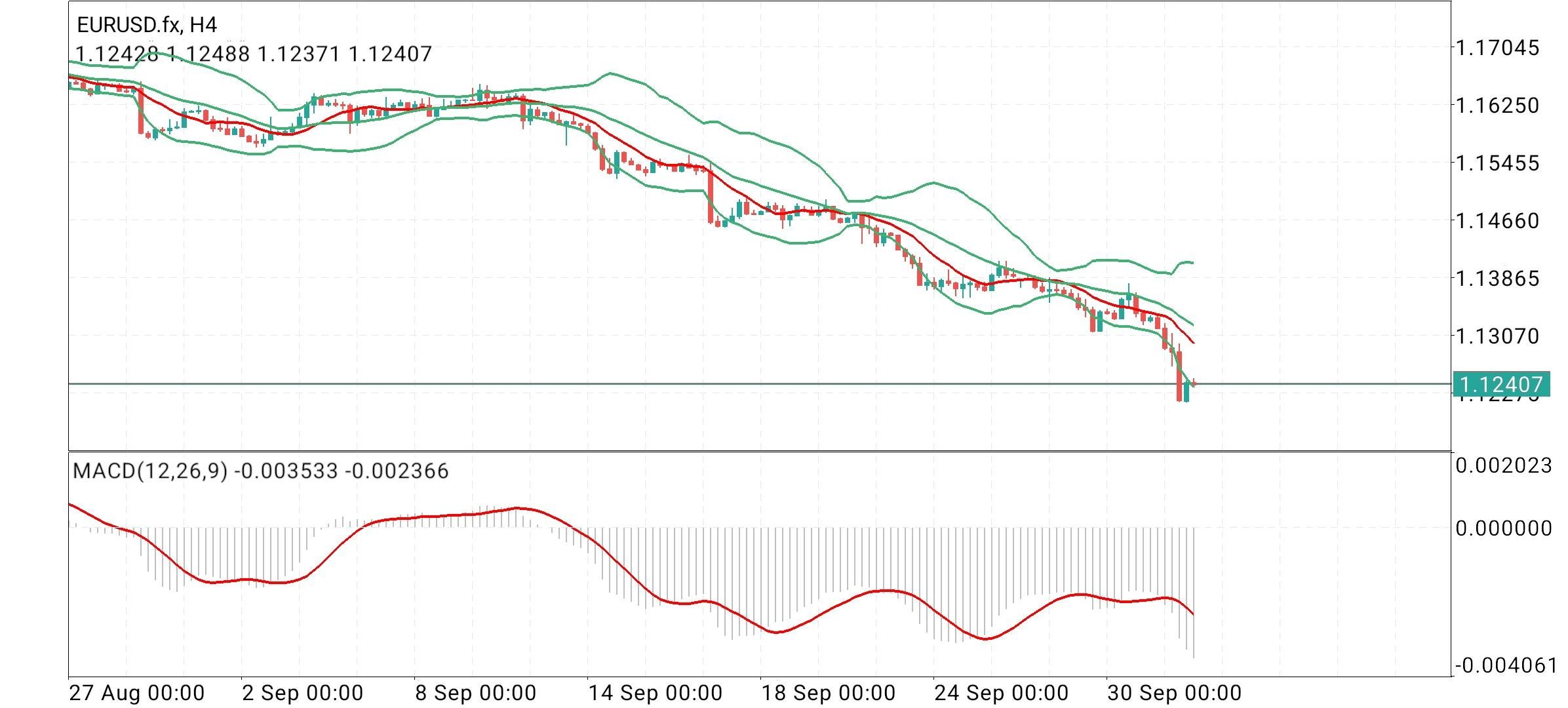Click the OHLC values line 1.12428 1.12488
This screenshot has width=1568, height=708.
[x=254, y=54]
